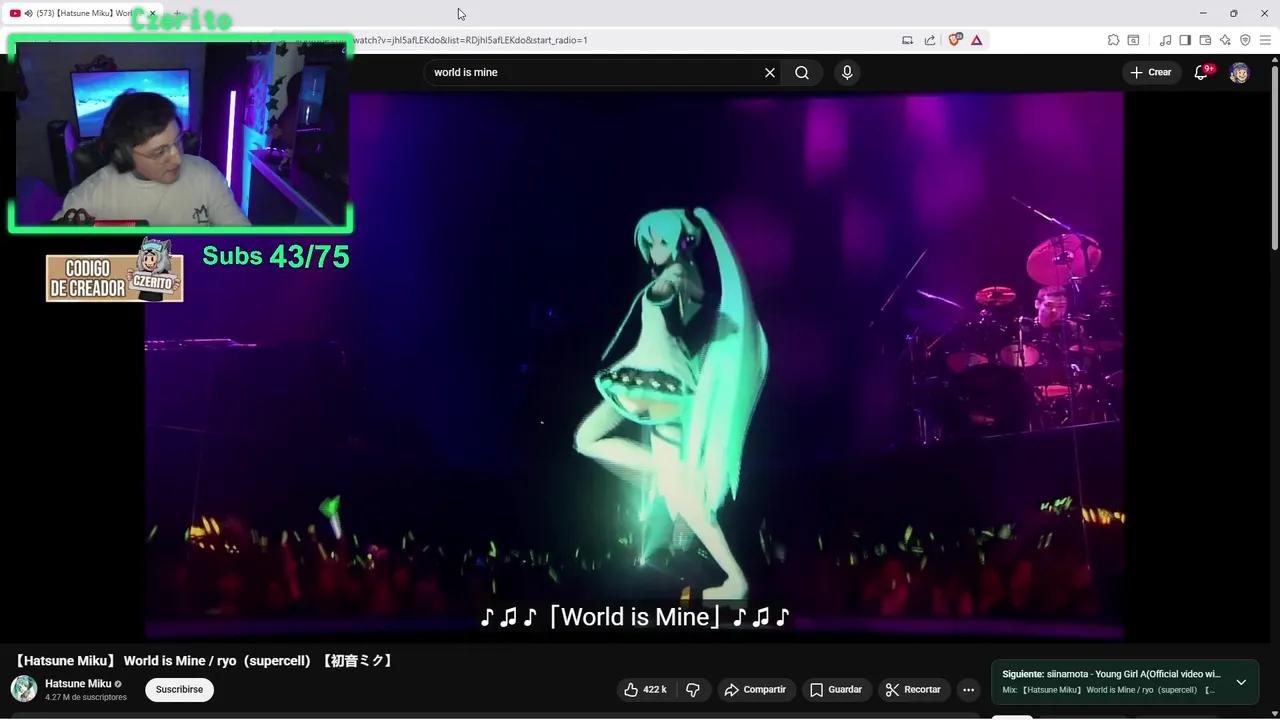Open Brave Rewards triangle icon
The height and width of the screenshot is (720, 1280).
tap(977, 40)
